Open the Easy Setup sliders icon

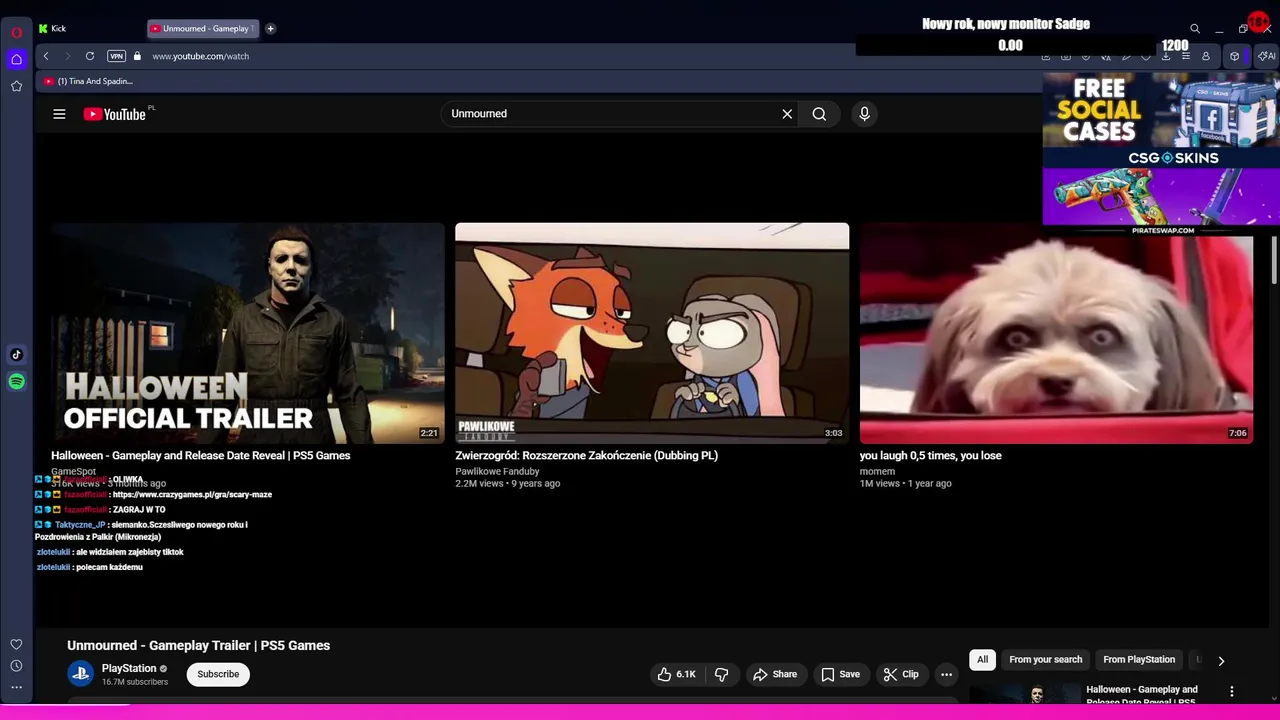pos(1186,56)
